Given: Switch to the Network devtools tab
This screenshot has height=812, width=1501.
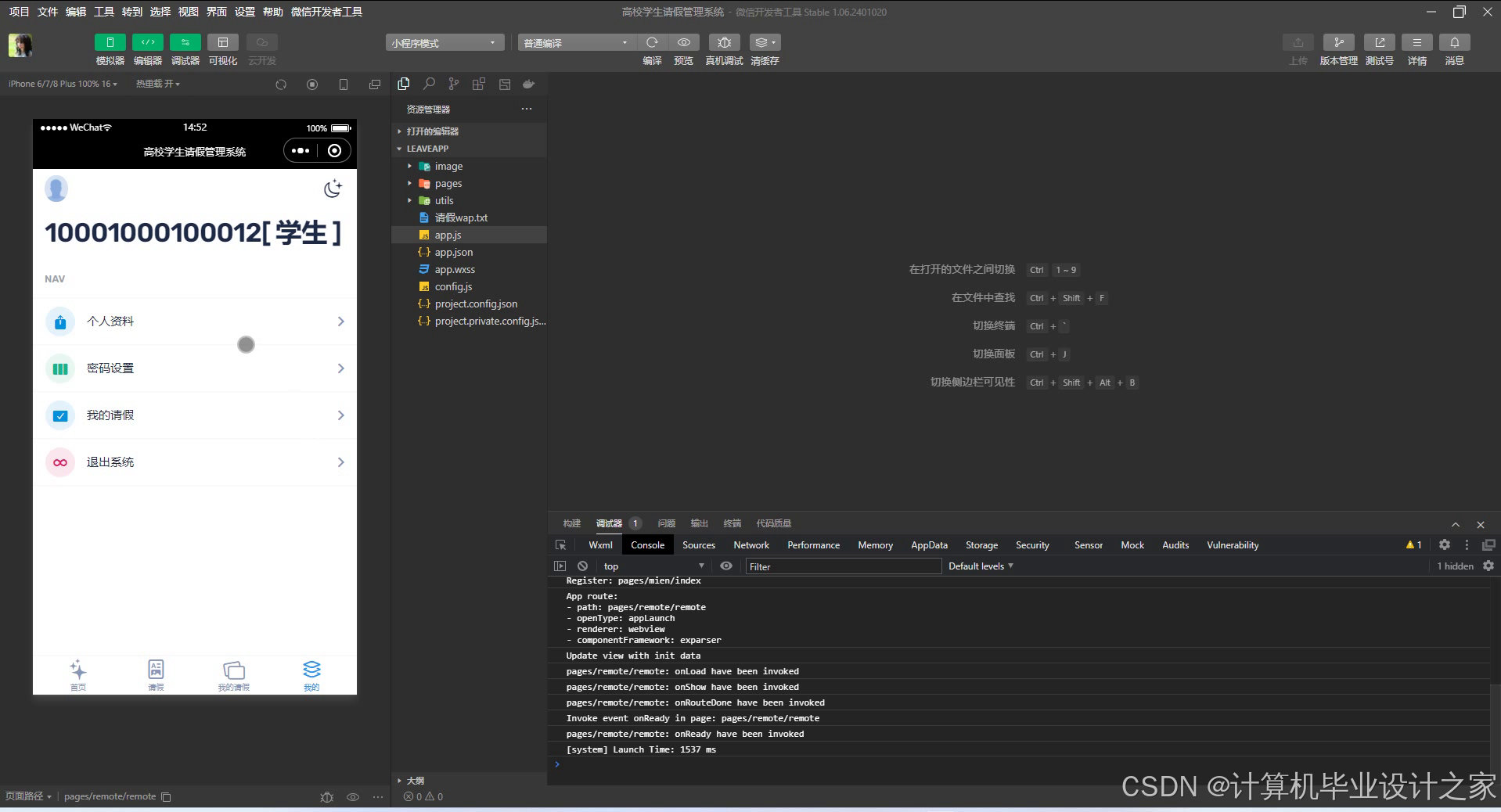Looking at the screenshot, I should pos(751,545).
